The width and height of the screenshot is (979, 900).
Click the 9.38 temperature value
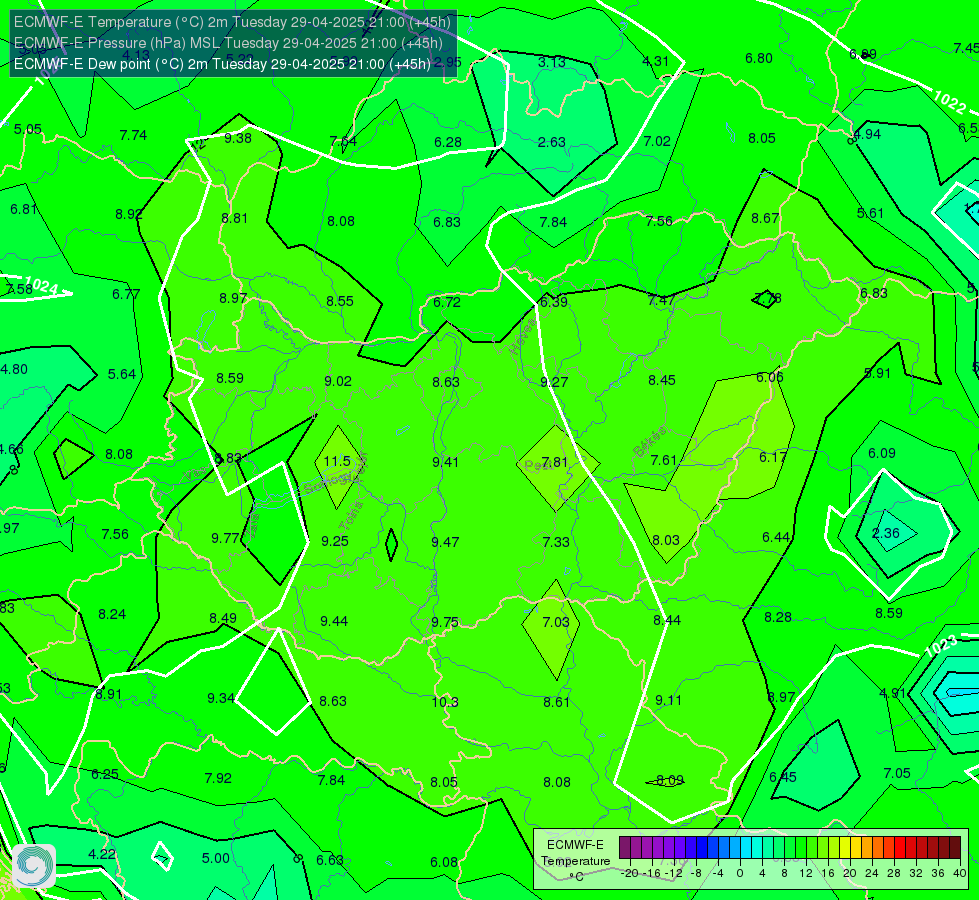coord(238,138)
